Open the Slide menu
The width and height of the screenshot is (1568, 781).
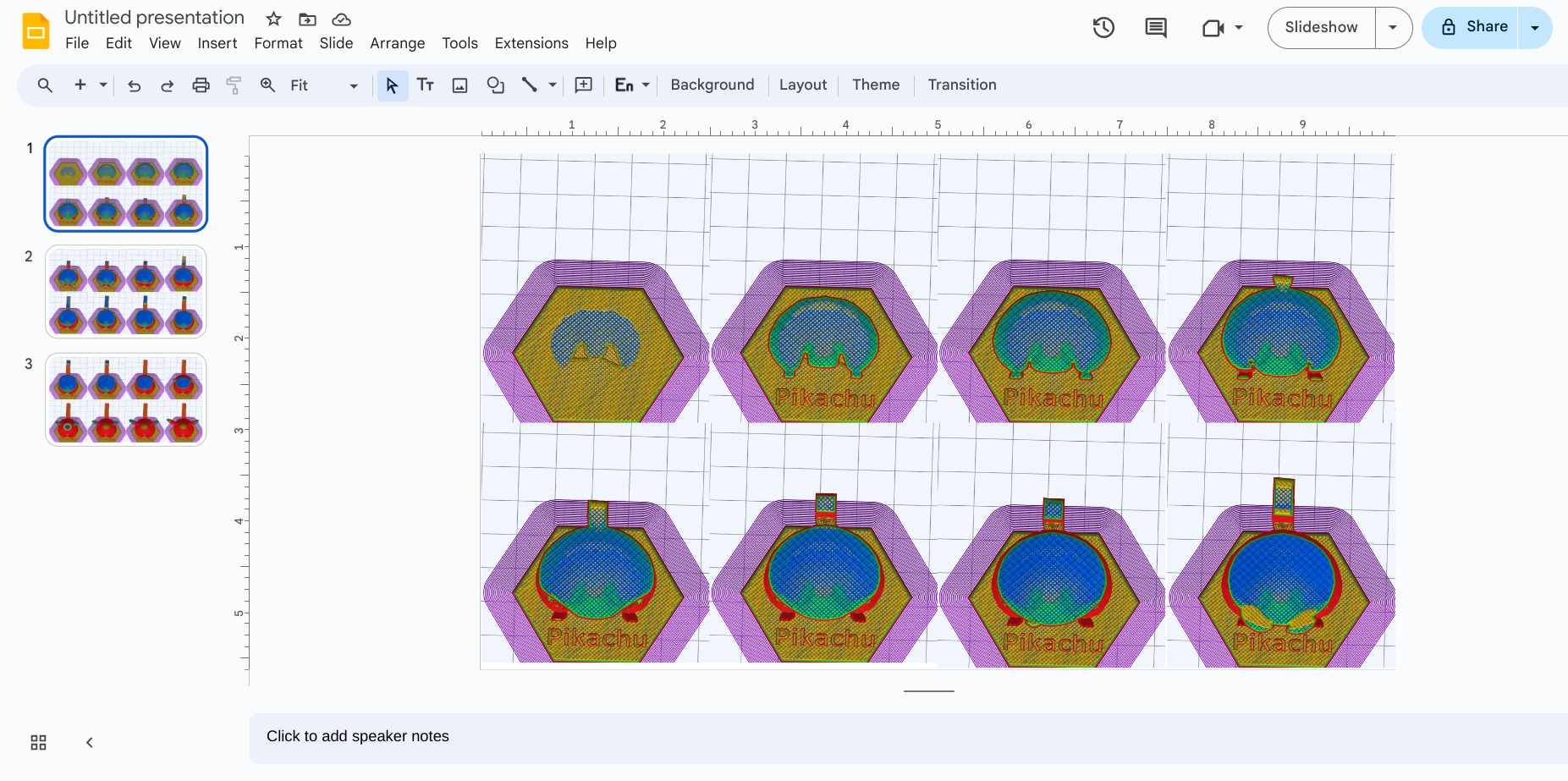[336, 43]
